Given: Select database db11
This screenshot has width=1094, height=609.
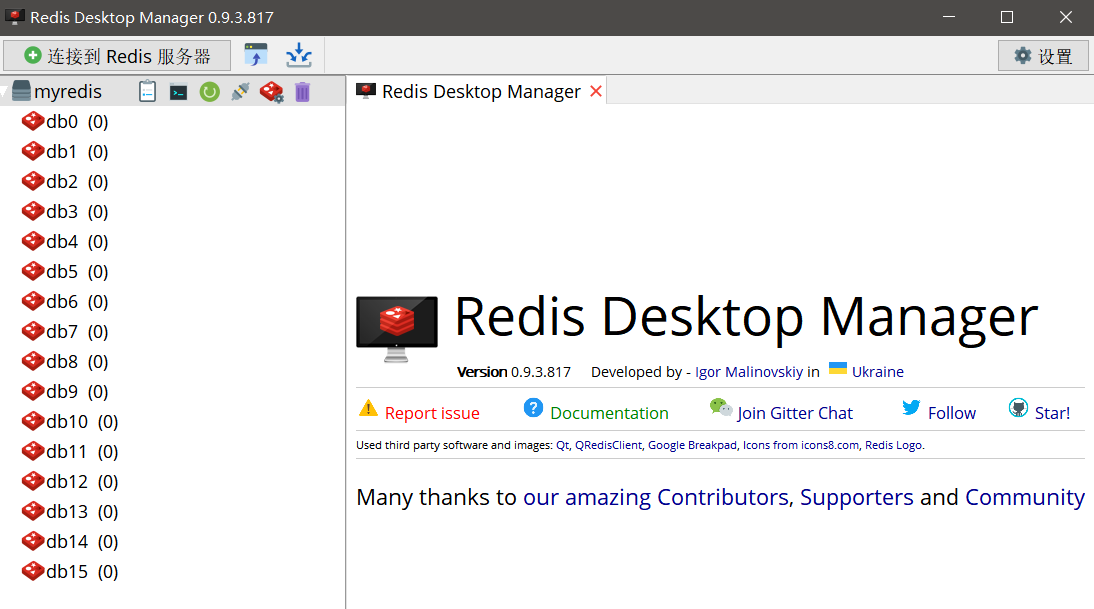Looking at the screenshot, I should tap(70, 451).
